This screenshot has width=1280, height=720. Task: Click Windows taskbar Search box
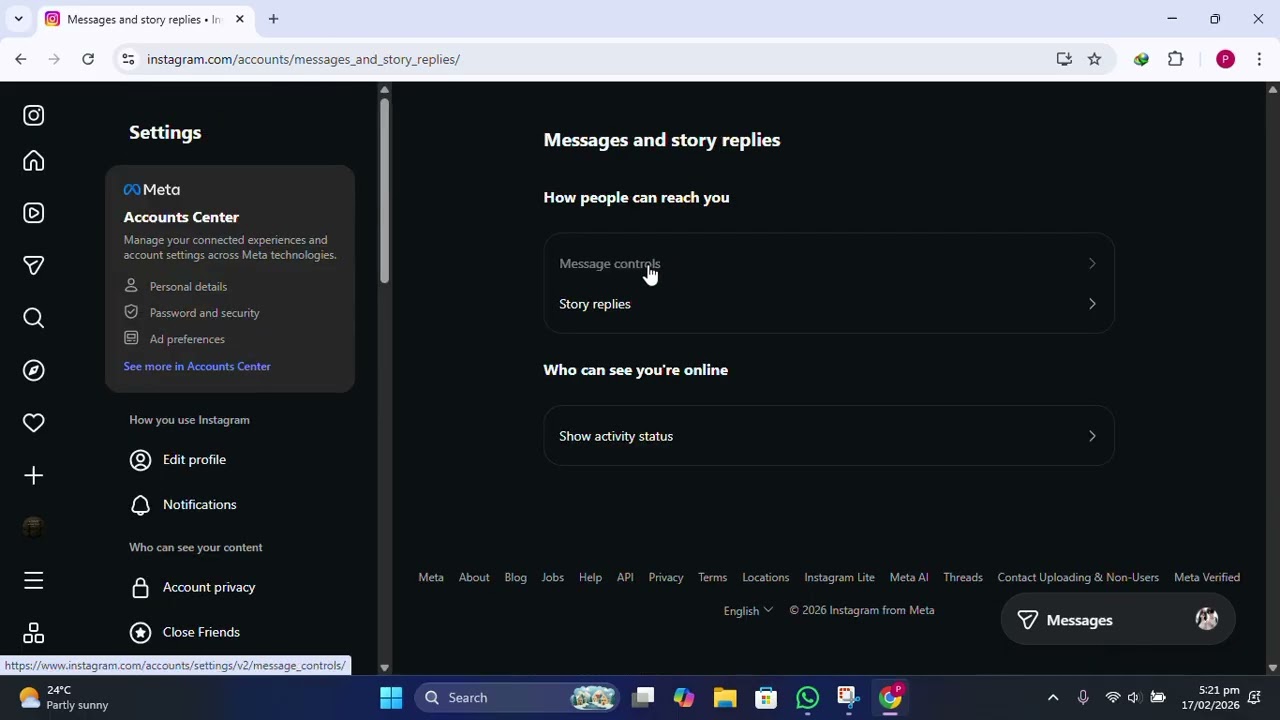[517, 698]
